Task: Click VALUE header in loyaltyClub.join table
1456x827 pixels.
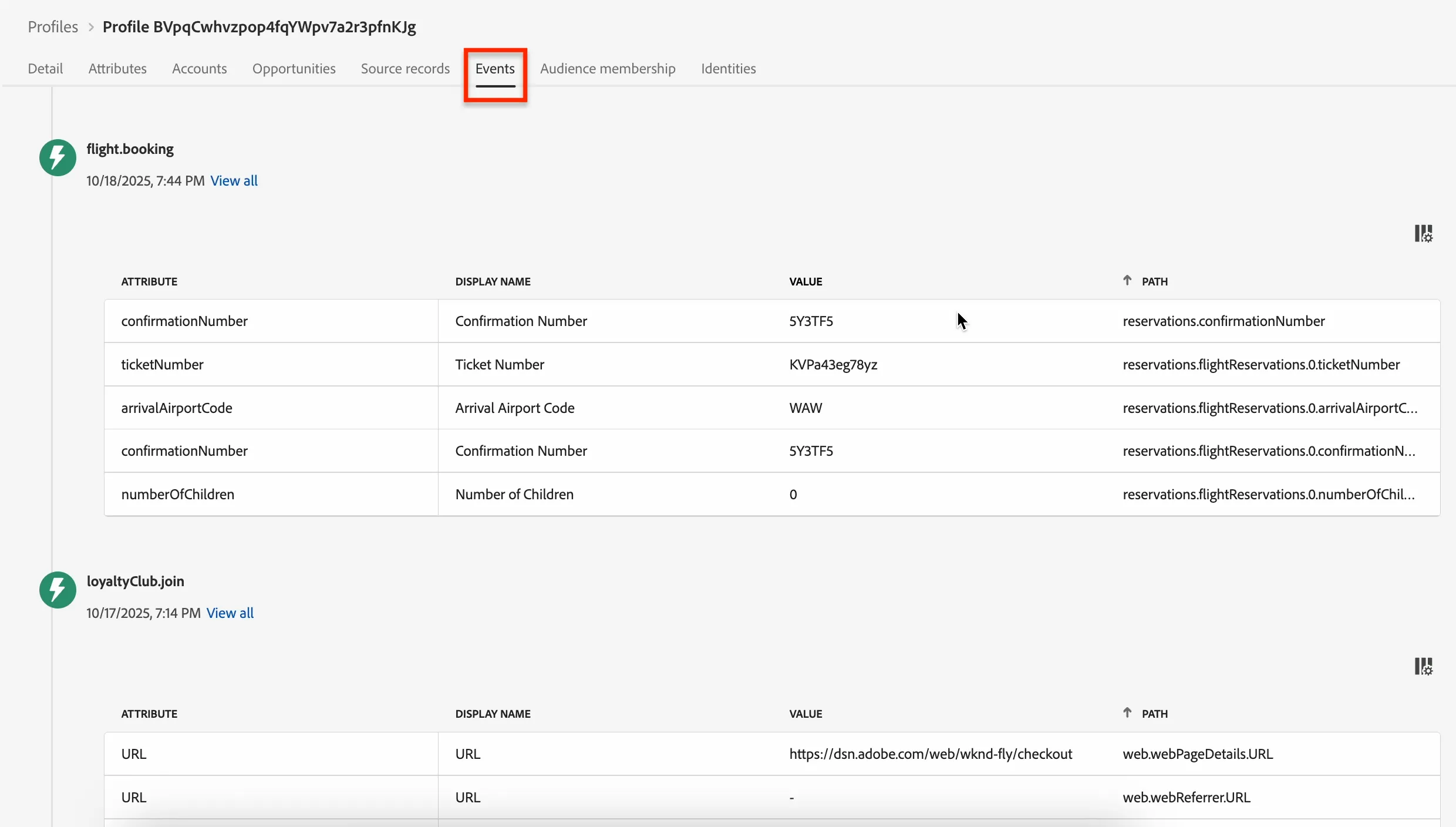Action: tap(805, 714)
